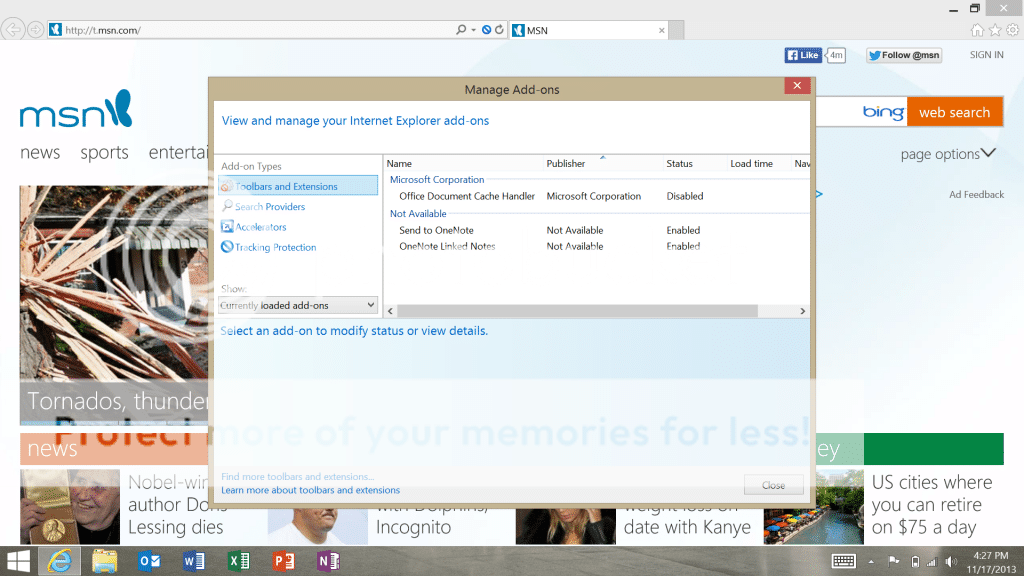Open the touch keyboard from system tray
1024x576 pixels.
[x=843, y=561]
